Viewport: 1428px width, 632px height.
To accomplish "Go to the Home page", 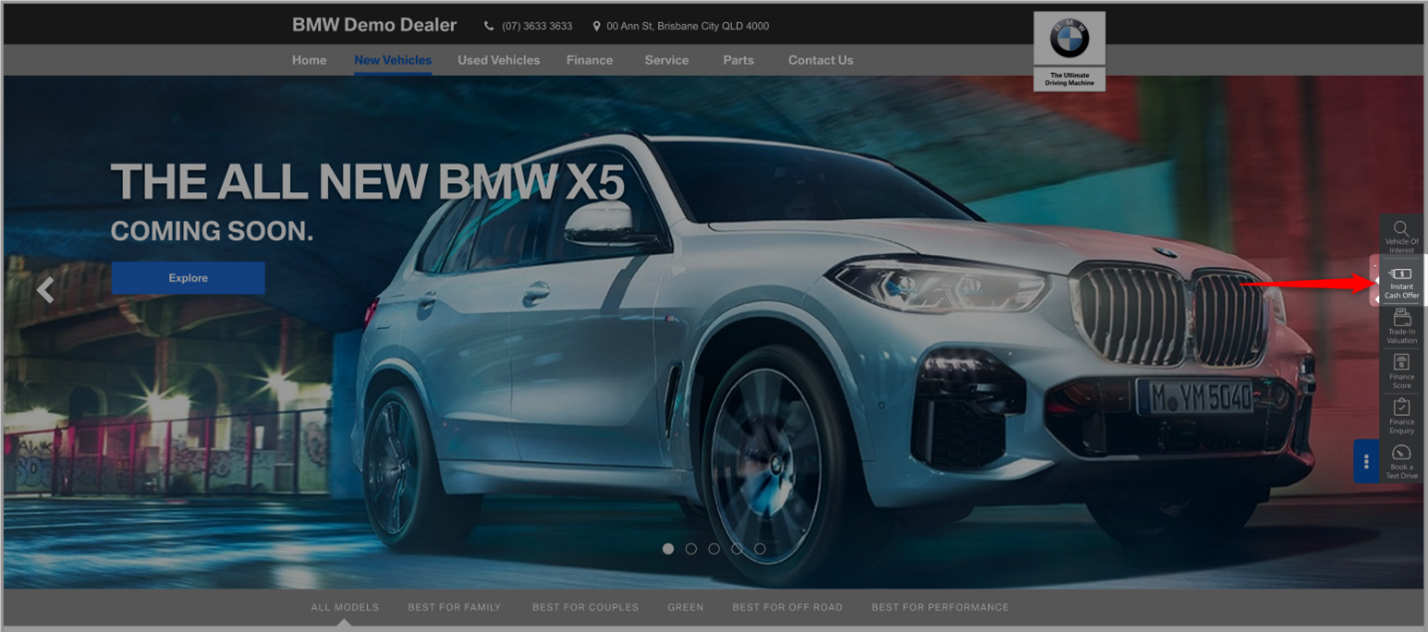I will tap(309, 60).
